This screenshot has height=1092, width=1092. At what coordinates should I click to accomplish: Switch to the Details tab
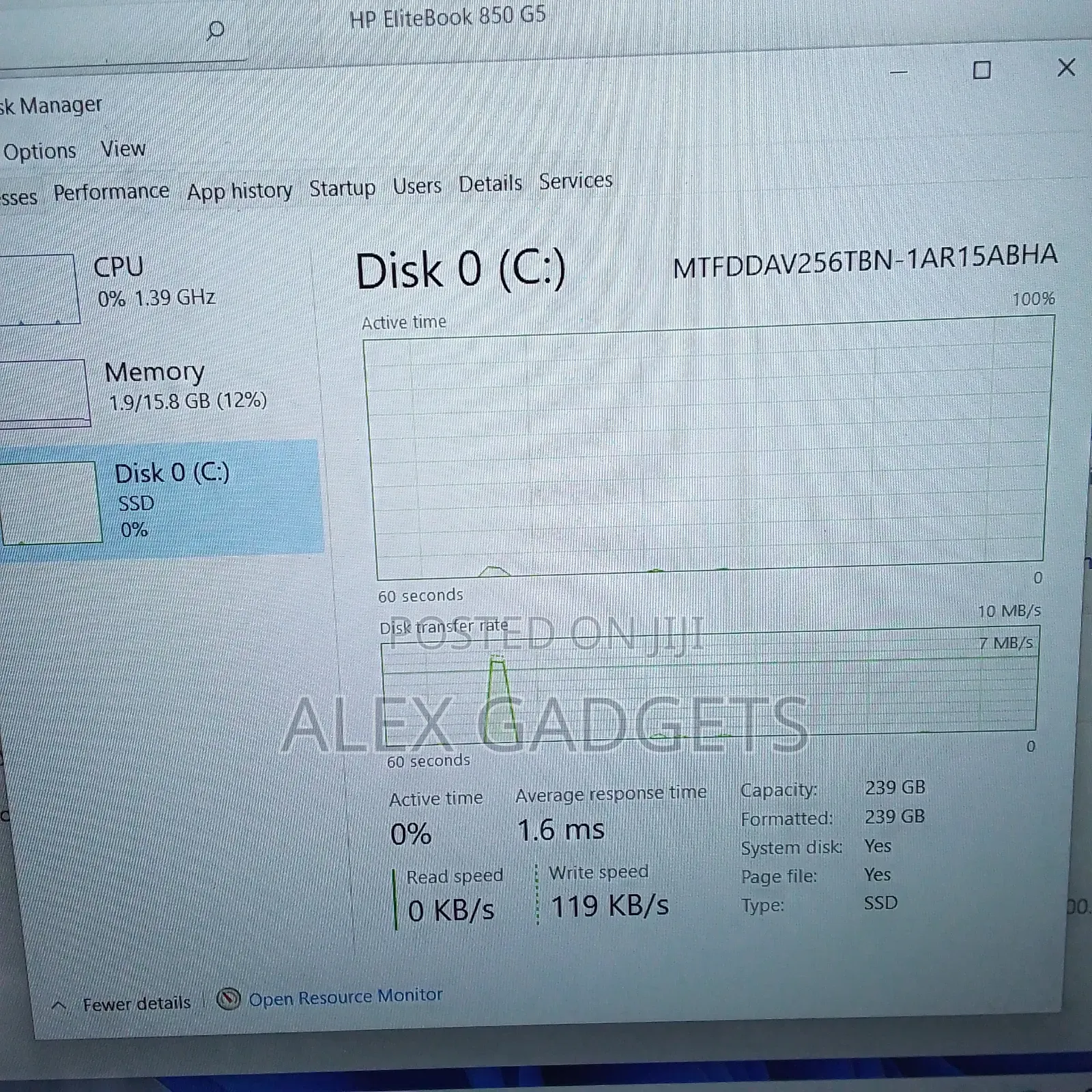click(490, 183)
